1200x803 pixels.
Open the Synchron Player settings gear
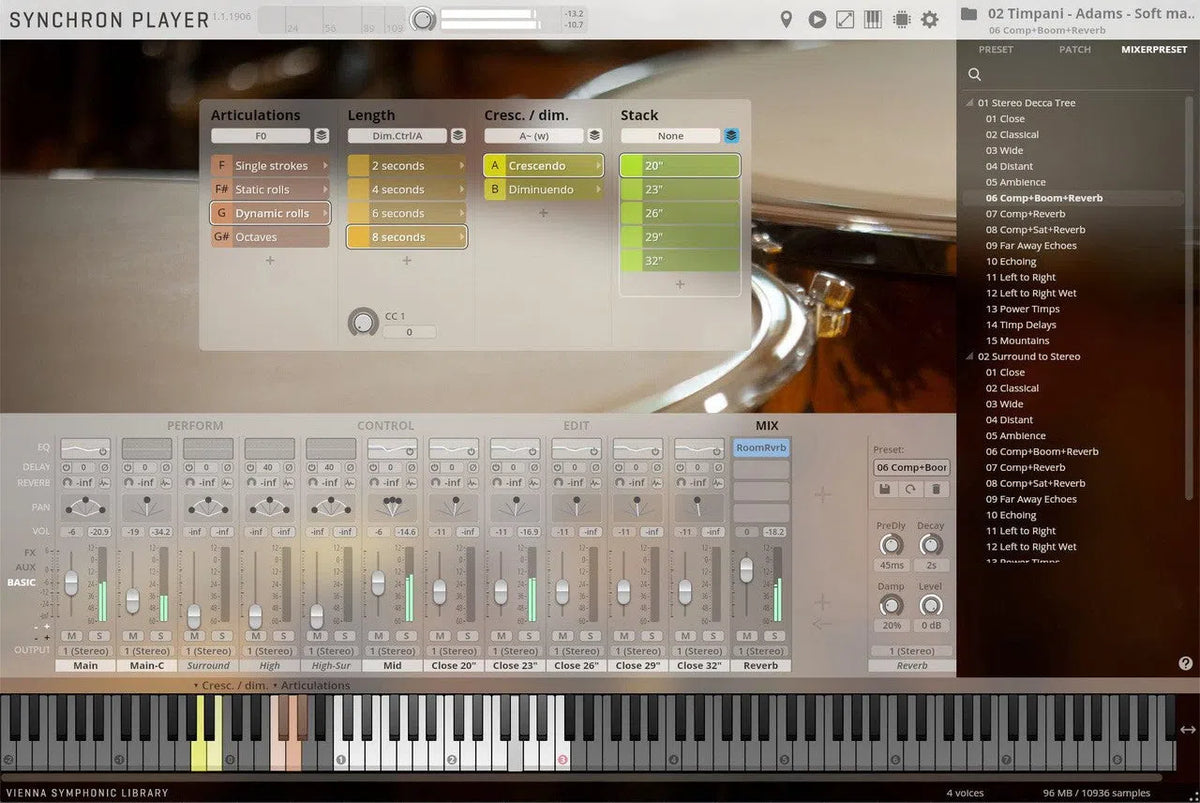pyautogui.click(x=928, y=18)
